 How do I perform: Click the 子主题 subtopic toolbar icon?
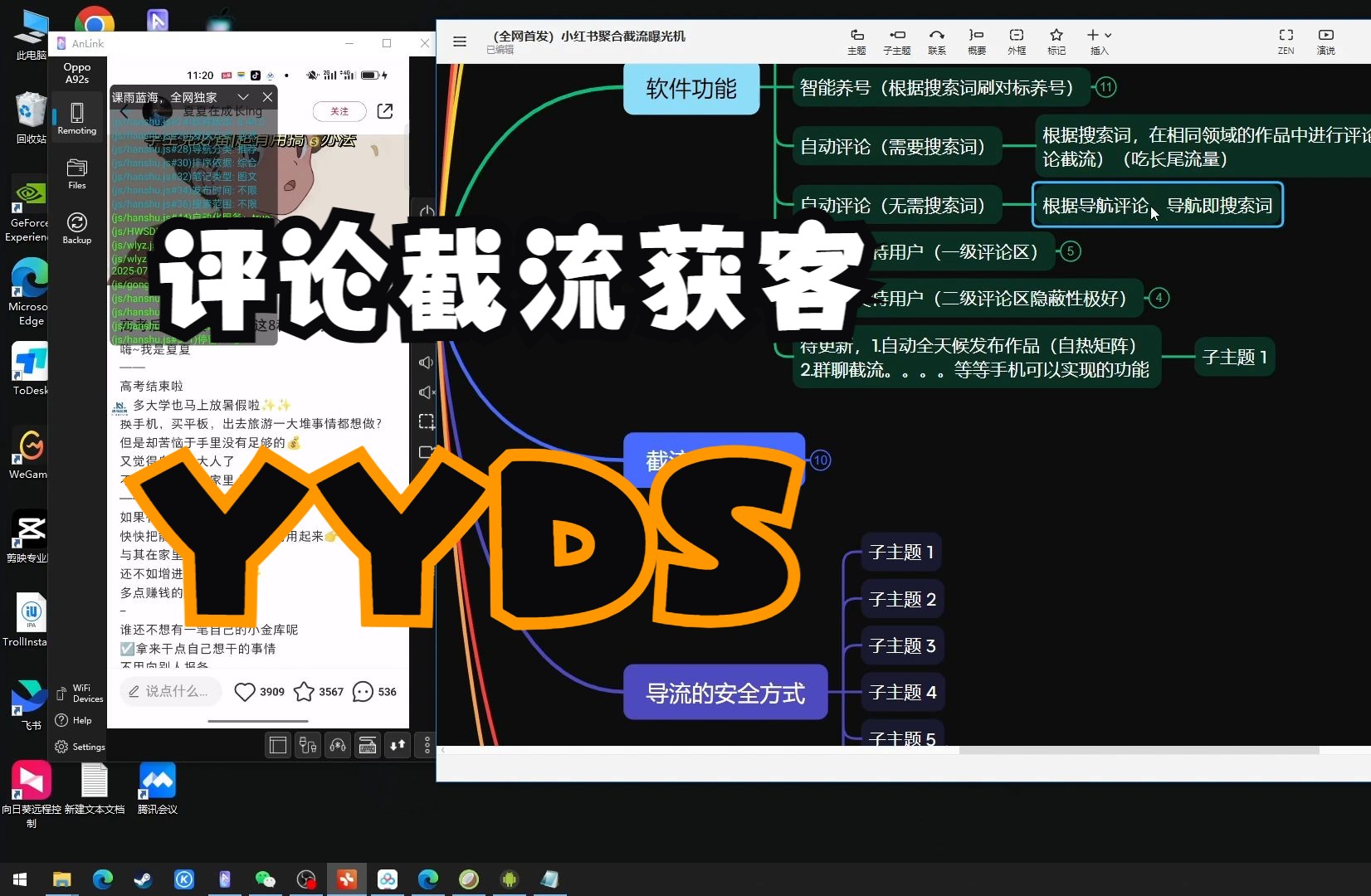click(896, 41)
